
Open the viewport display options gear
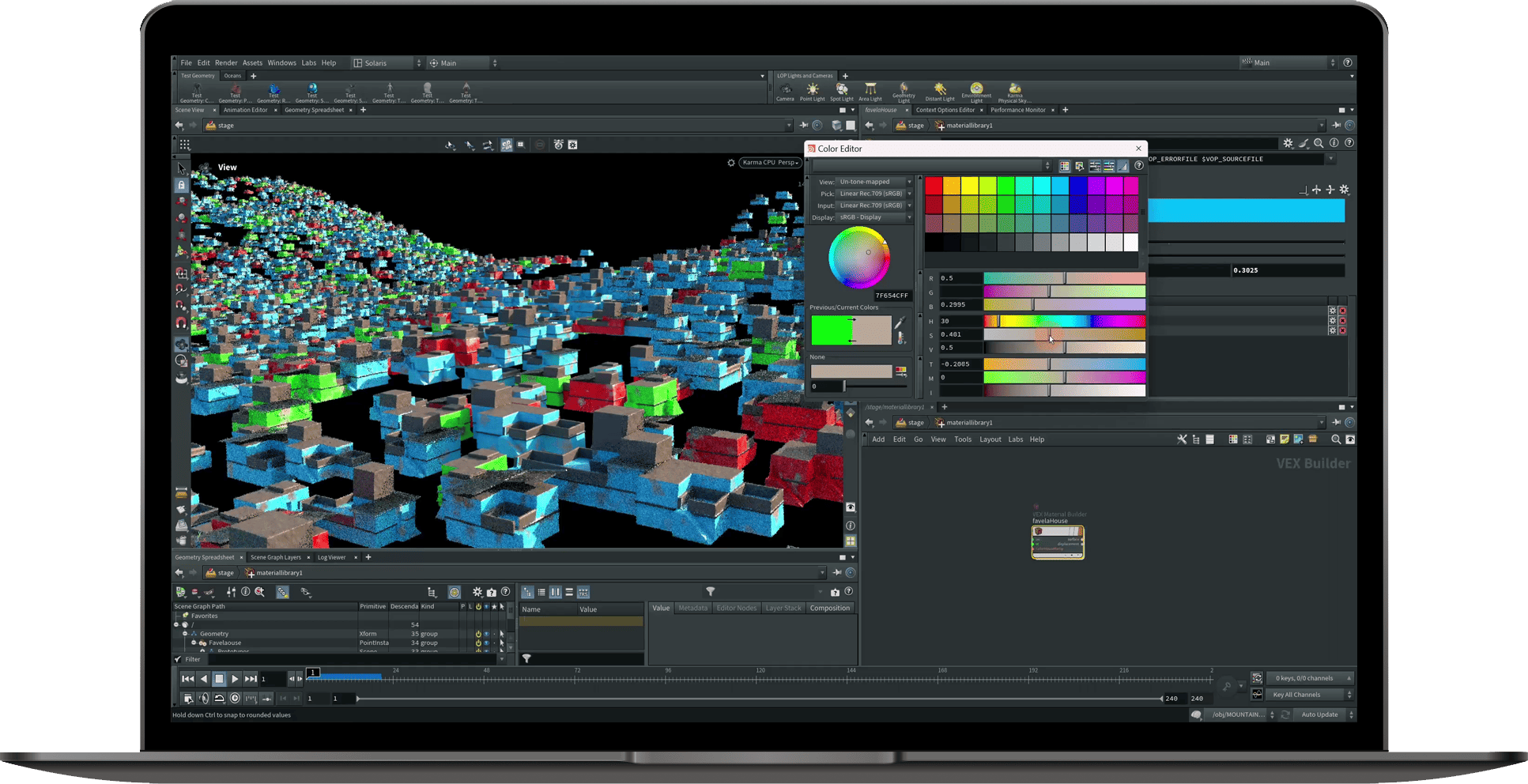pyautogui.click(x=731, y=163)
